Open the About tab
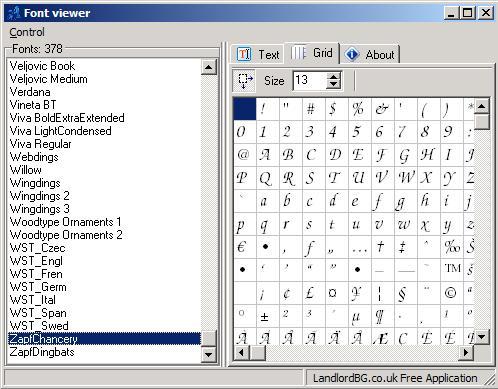 click(x=370, y=54)
